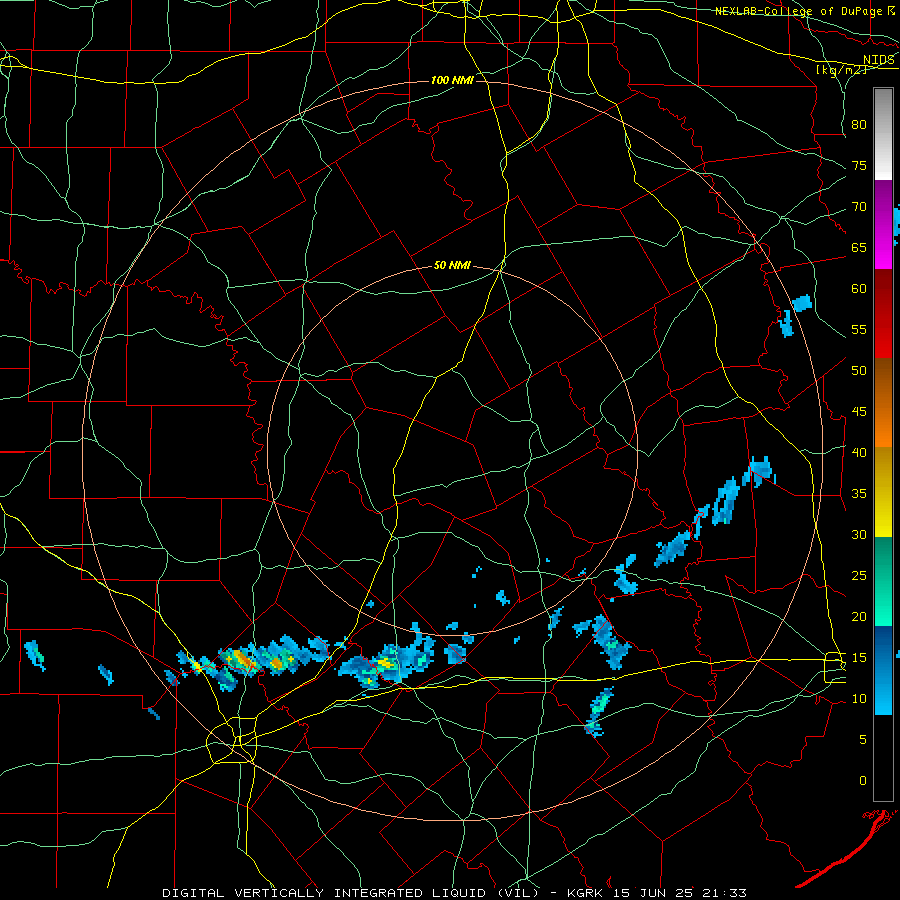Pick the magenta-purple segment of color bar

[x=883, y=224]
